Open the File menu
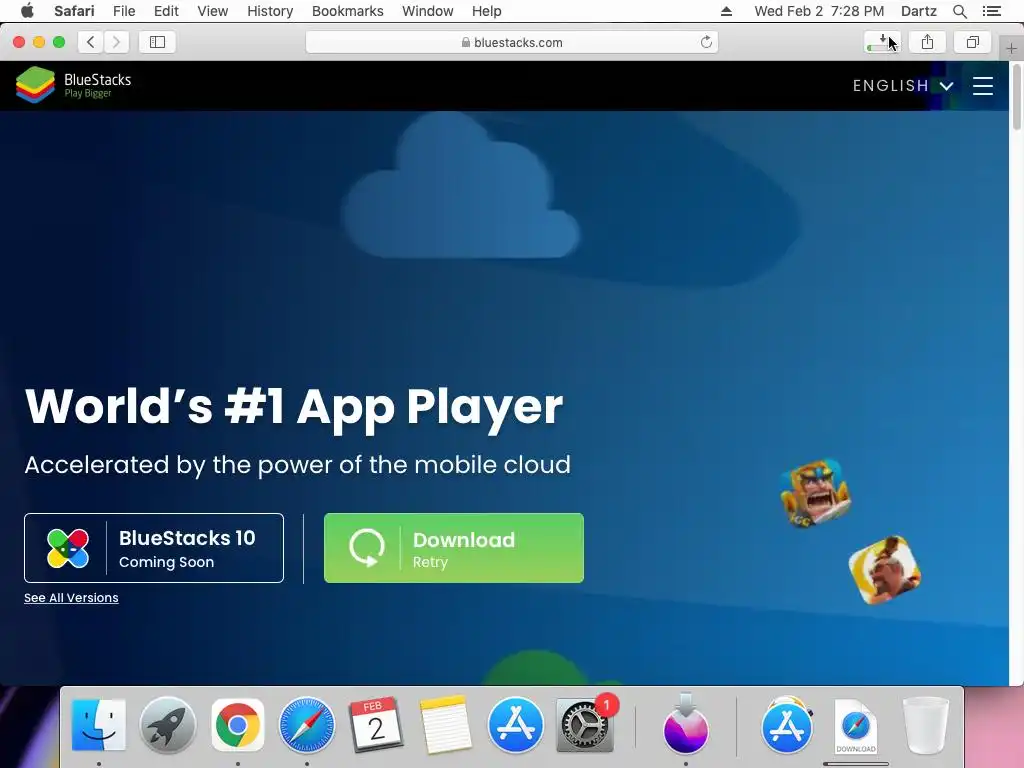Image resolution: width=1024 pixels, height=768 pixels. pyautogui.click(x=124, y=11)
